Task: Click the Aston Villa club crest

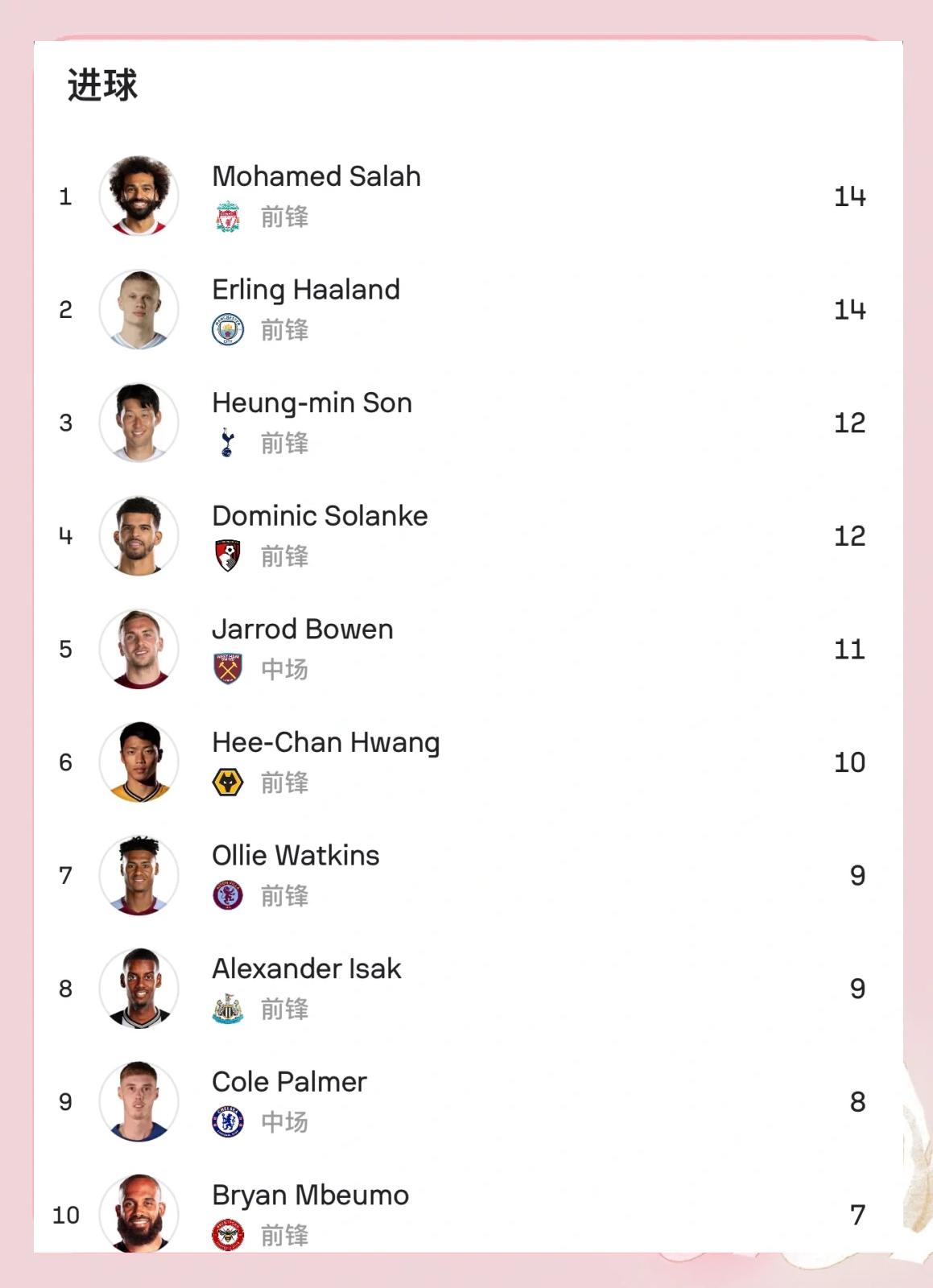Action: 228,895
